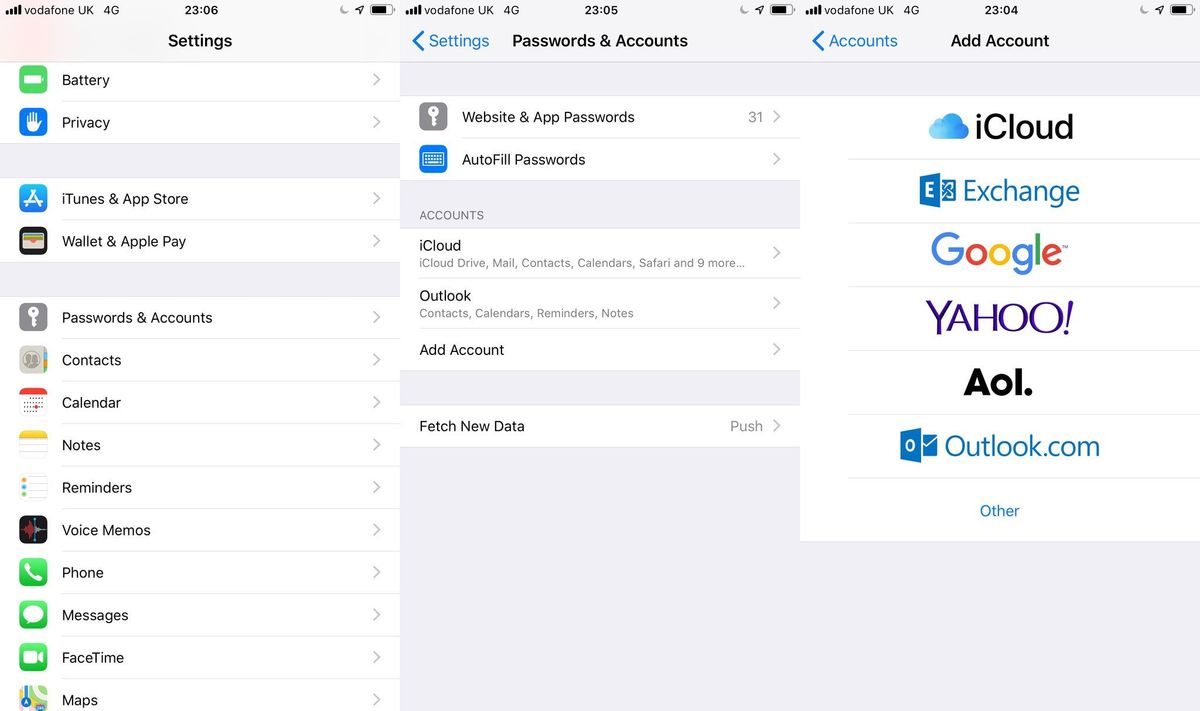Click the FaceTime camera icon

click(33, 657)
